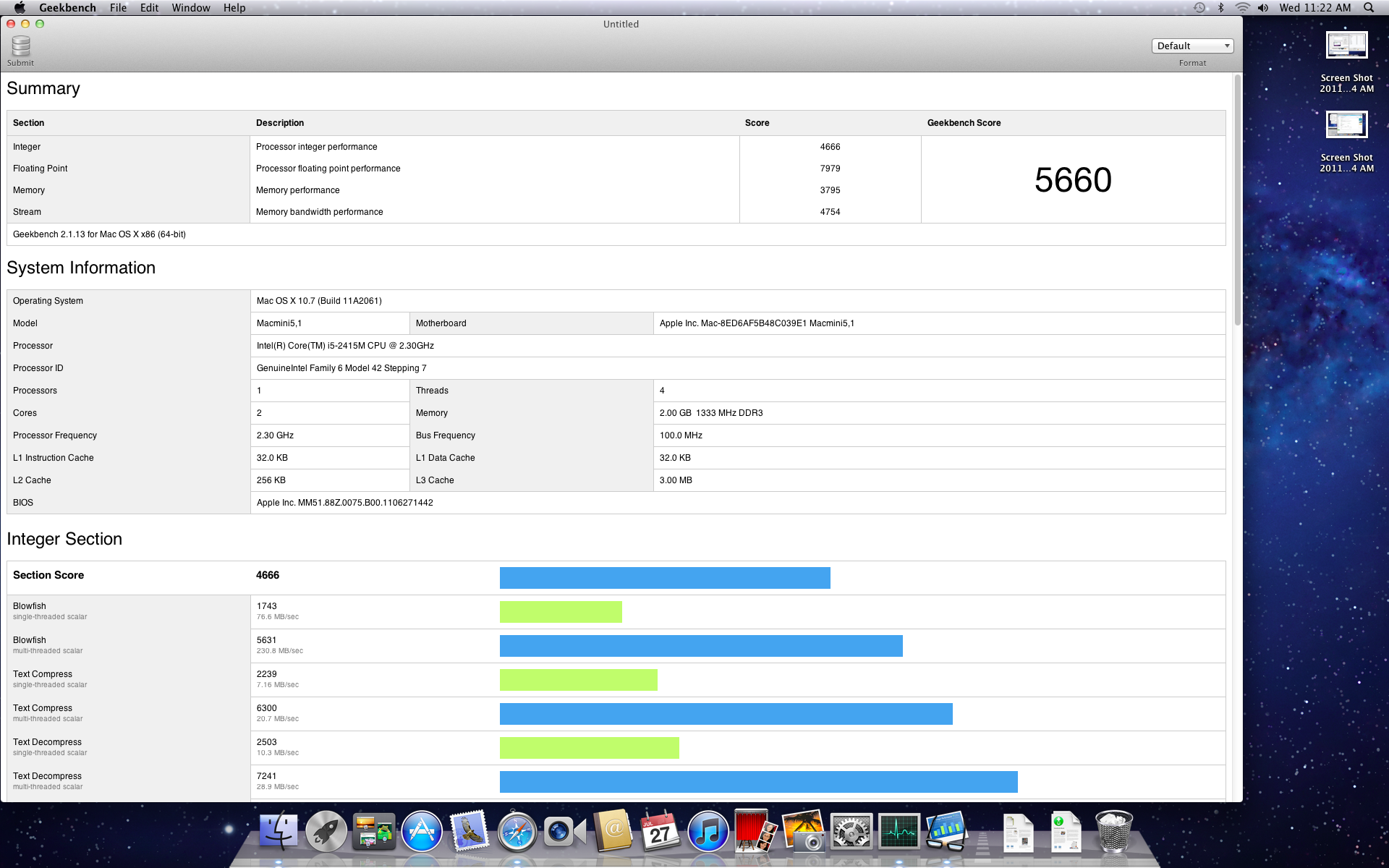Viewport: 1389px width, 868px height.
Task: Click the Spotlight search icon
Action: [1369, 7]
